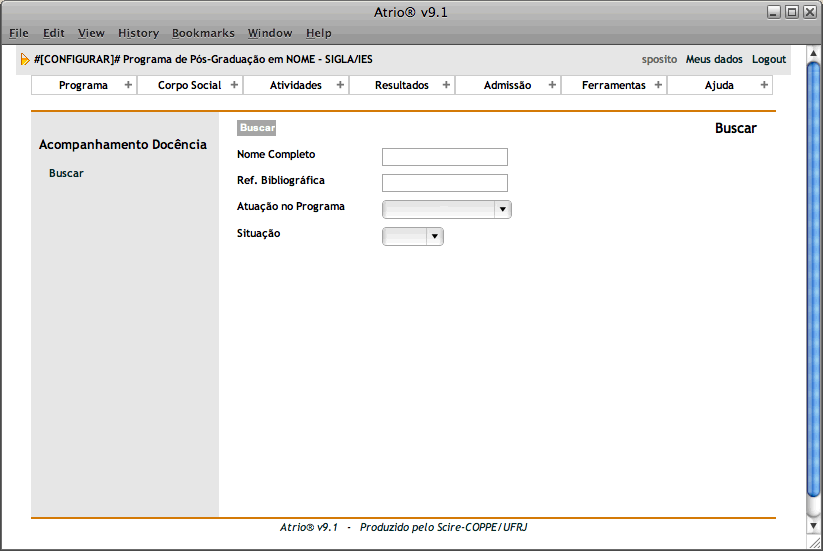Select Buscar in the left sidebar
Screen dimensions: 823x551
pos(66,173)
